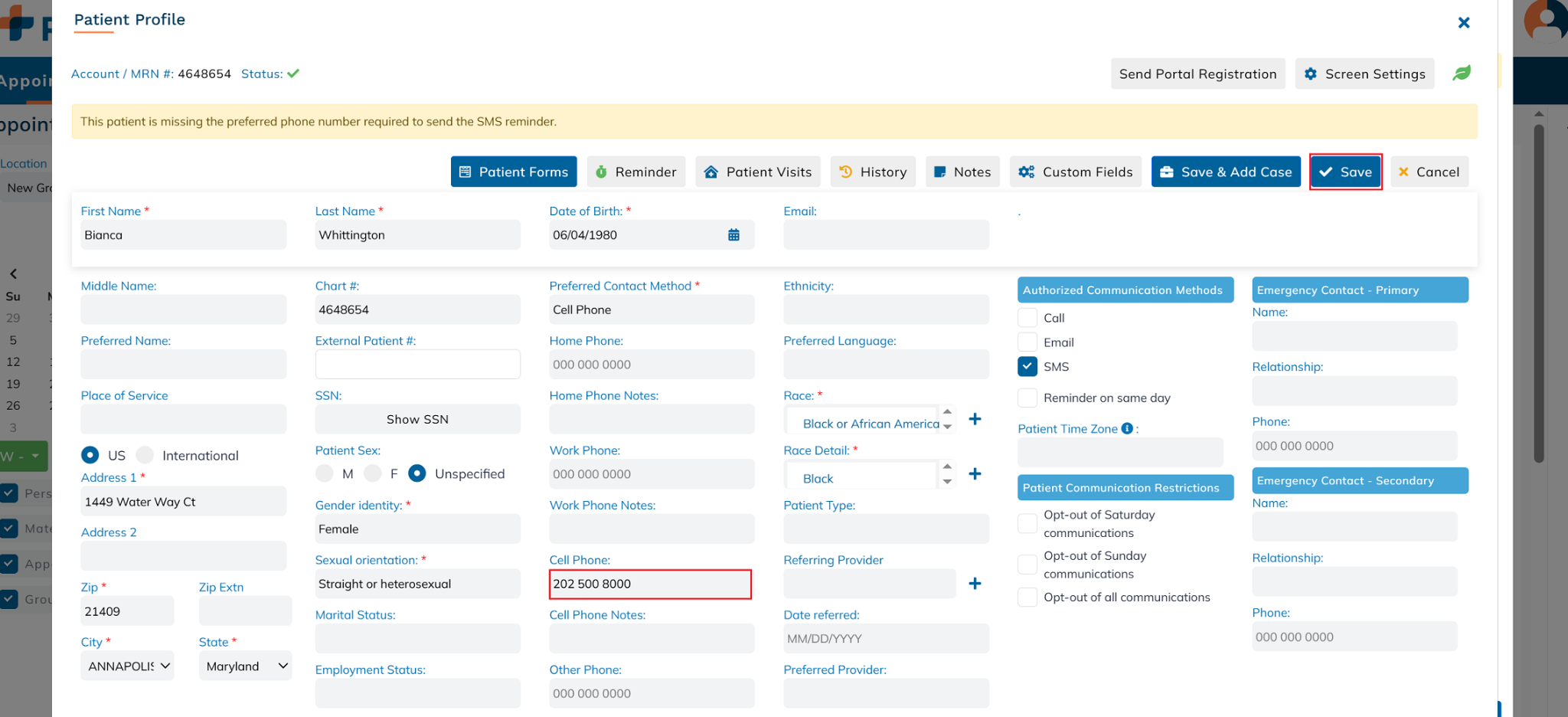Check Opt-out of all communications
Image resolution: width=1568 pixels, height=717 pixels.
click(1027, 597)
